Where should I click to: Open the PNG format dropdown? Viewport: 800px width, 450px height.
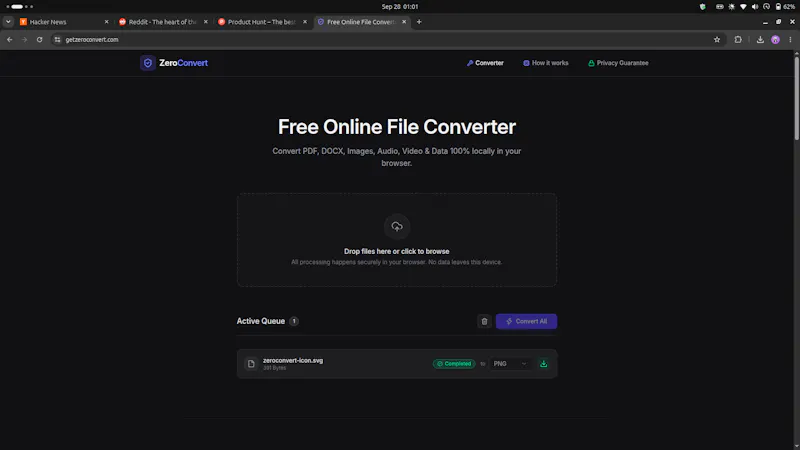tap(510, 364)
